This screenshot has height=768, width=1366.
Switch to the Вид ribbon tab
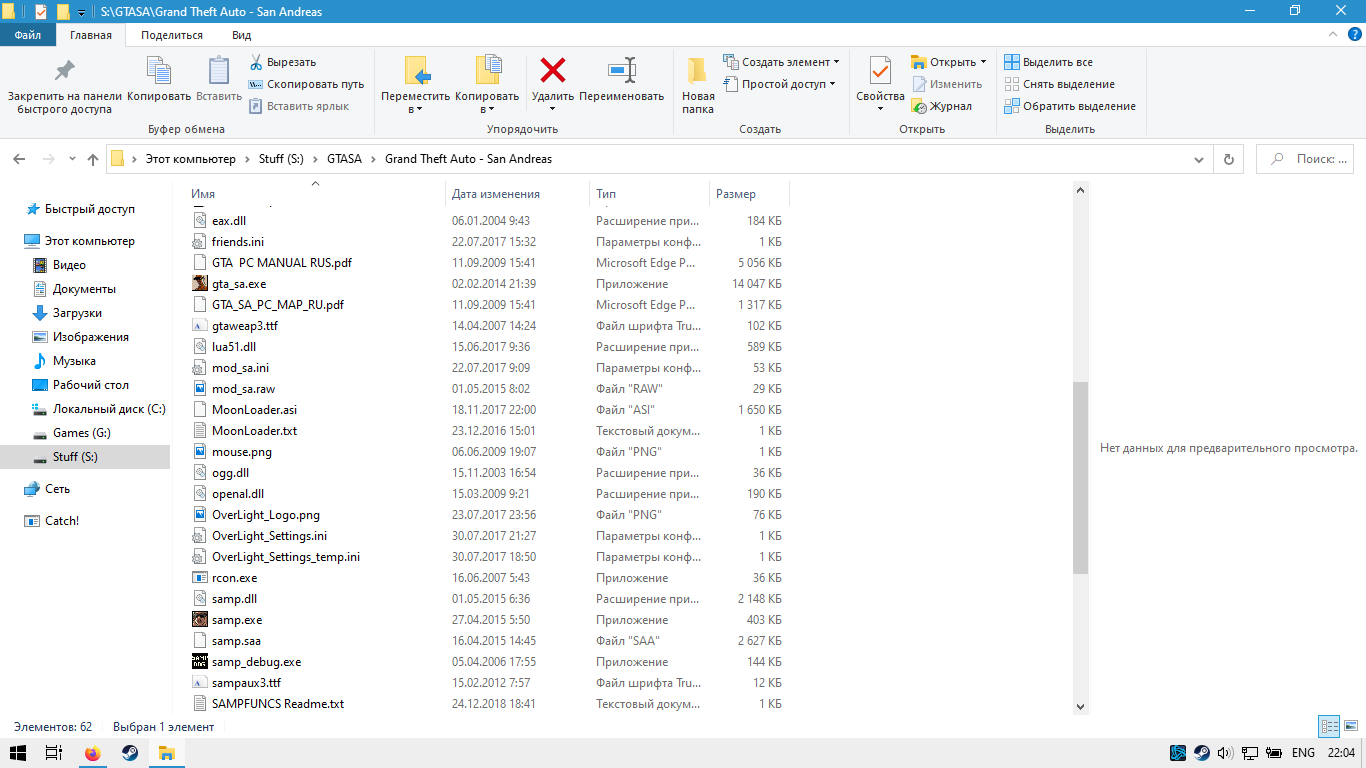pos(242,35)
